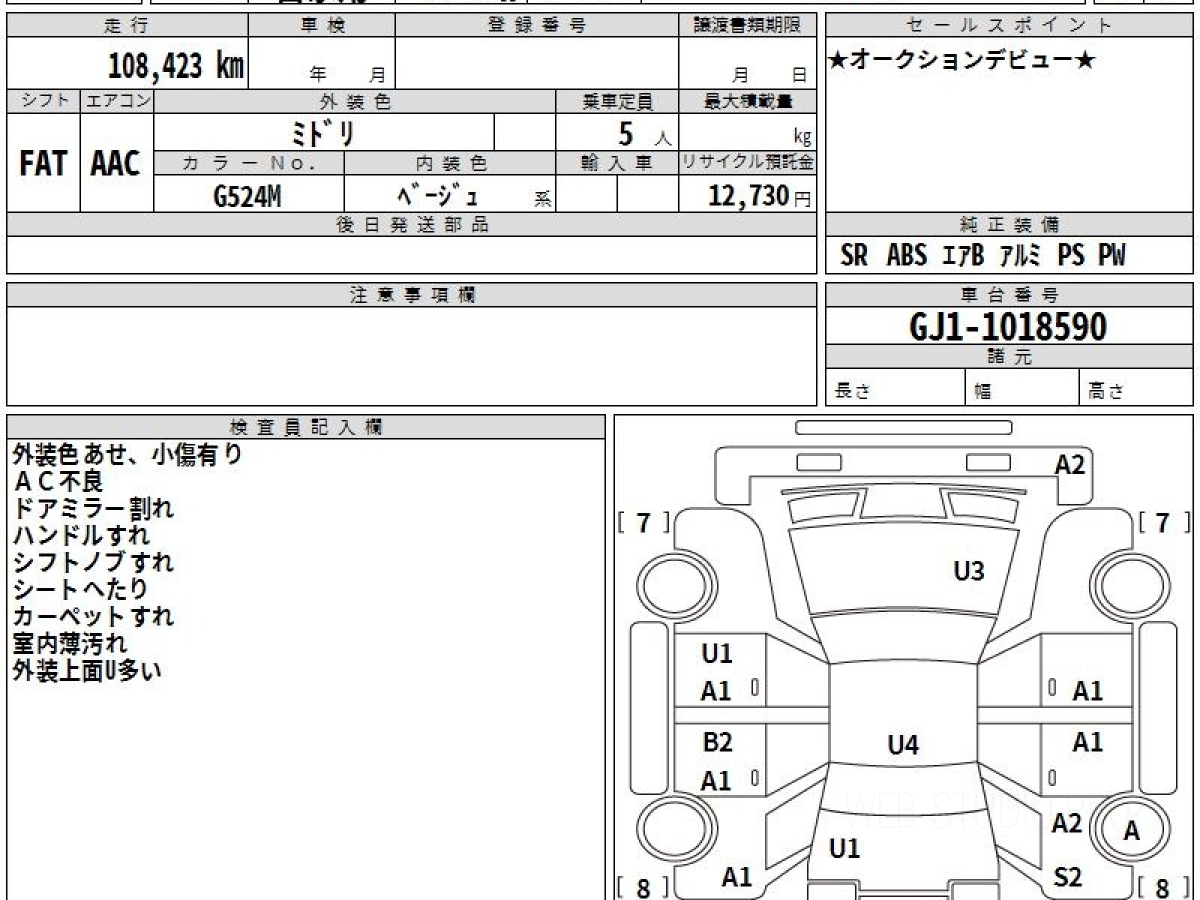This screenshot has width=1200, height=900.
Task: Select the 登録番号 header
Action: point(537,27)
